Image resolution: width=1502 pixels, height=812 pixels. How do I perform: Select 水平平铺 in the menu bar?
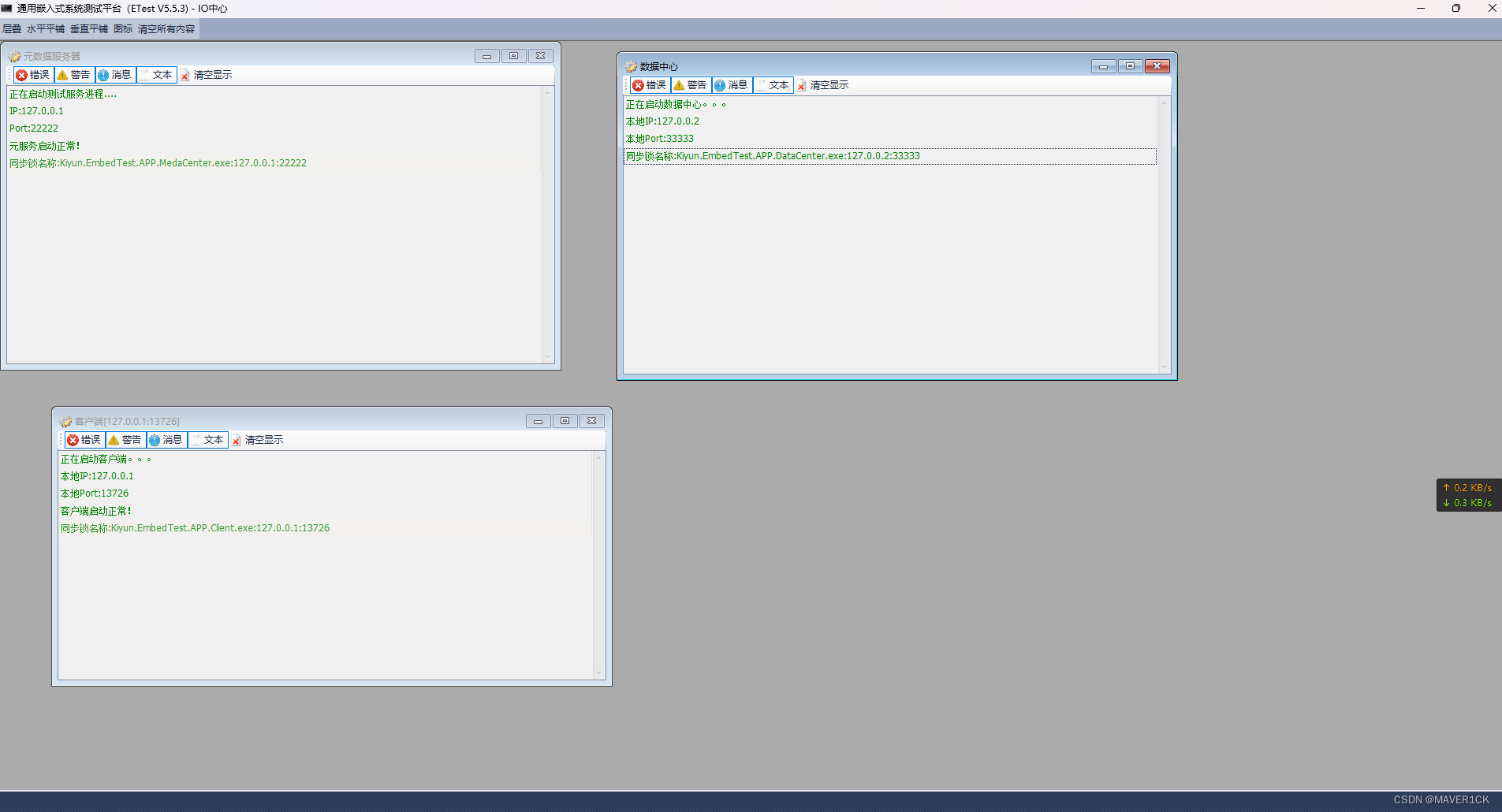point(46,29)
